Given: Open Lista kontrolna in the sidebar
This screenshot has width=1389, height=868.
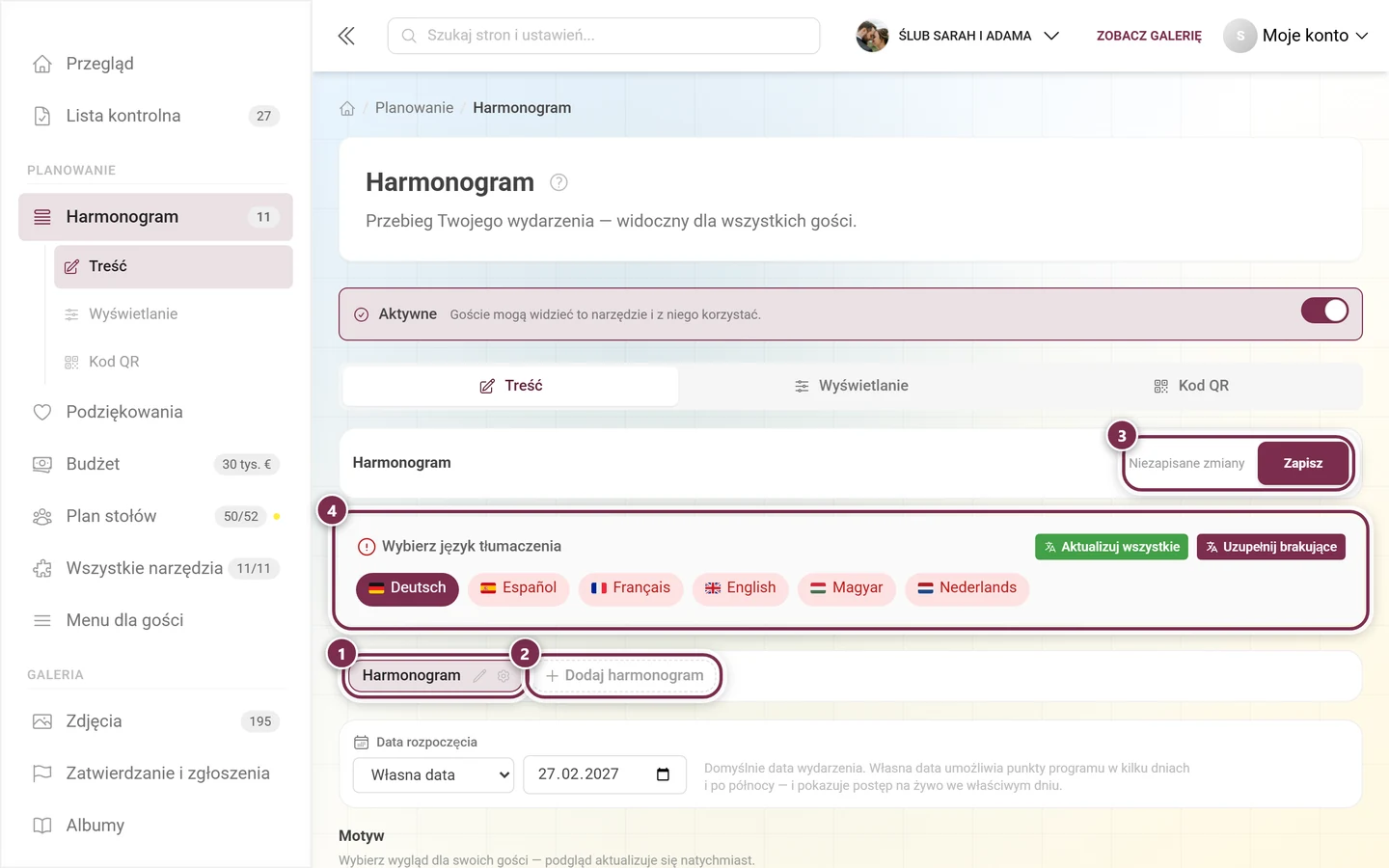Looking at the screenshot, I should click(155, 116).
